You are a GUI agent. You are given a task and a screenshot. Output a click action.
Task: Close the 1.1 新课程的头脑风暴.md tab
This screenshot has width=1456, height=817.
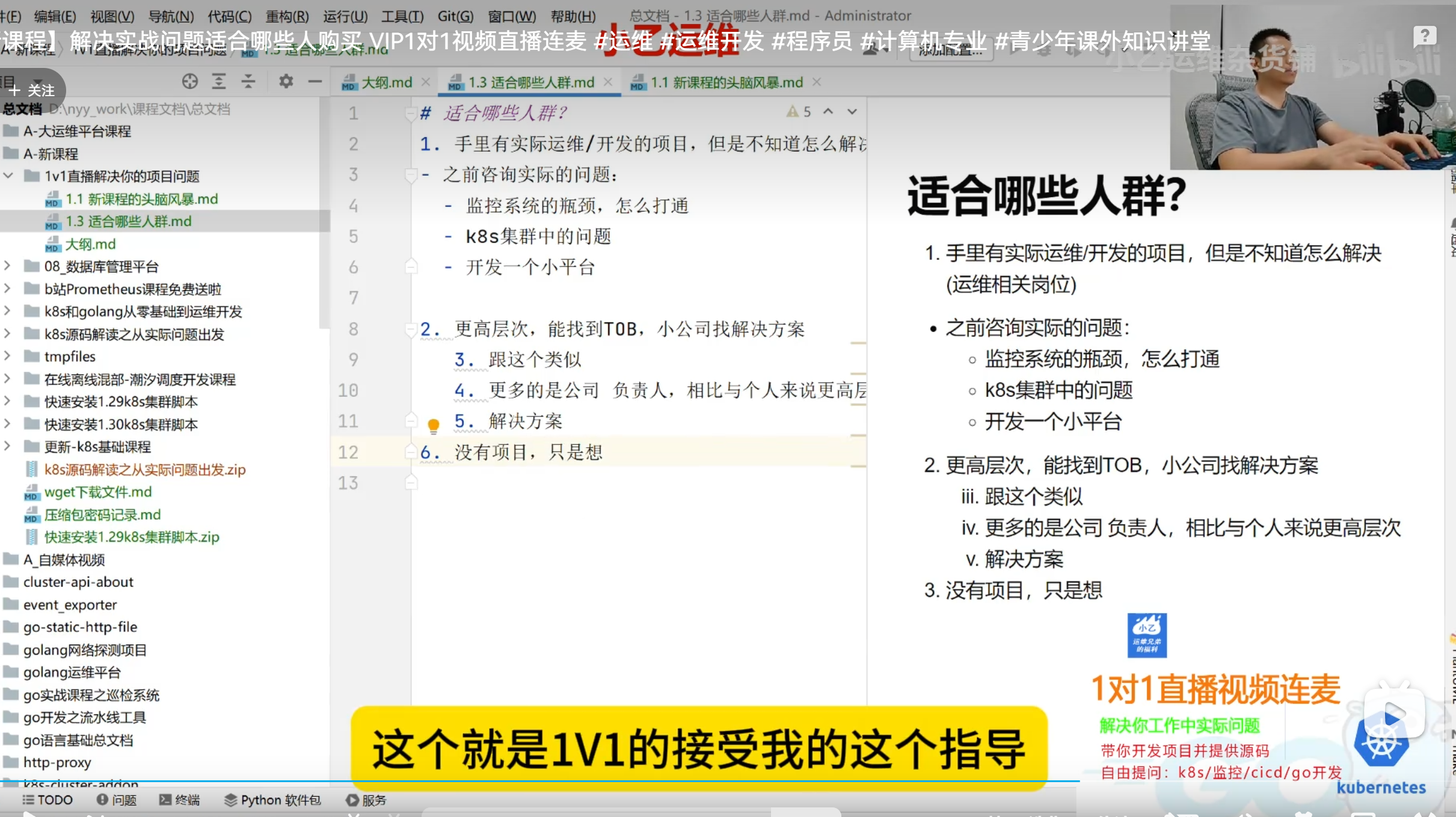tap(816, 82)
